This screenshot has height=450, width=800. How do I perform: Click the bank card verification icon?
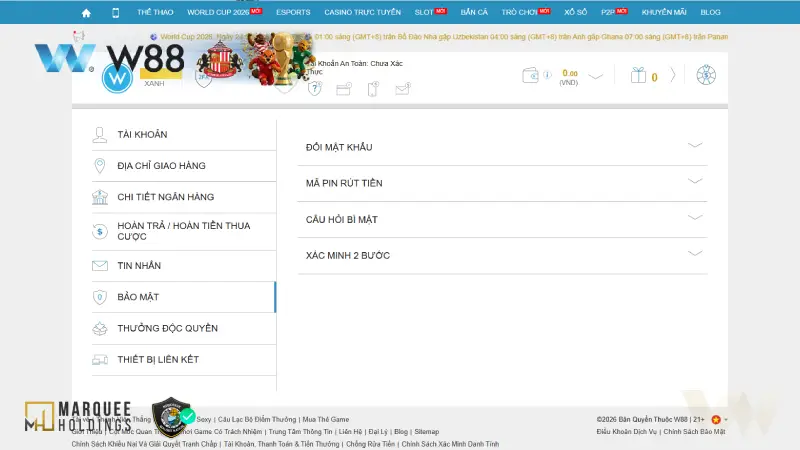(x=344, y=89)
